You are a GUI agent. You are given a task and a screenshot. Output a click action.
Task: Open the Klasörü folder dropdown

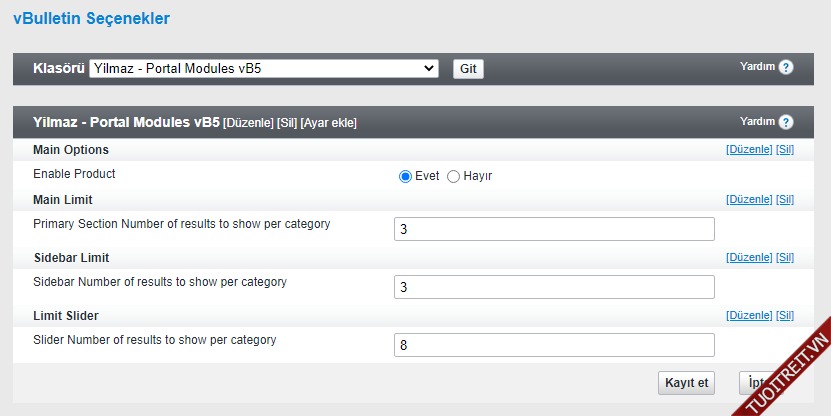click(x=264, y=69)
